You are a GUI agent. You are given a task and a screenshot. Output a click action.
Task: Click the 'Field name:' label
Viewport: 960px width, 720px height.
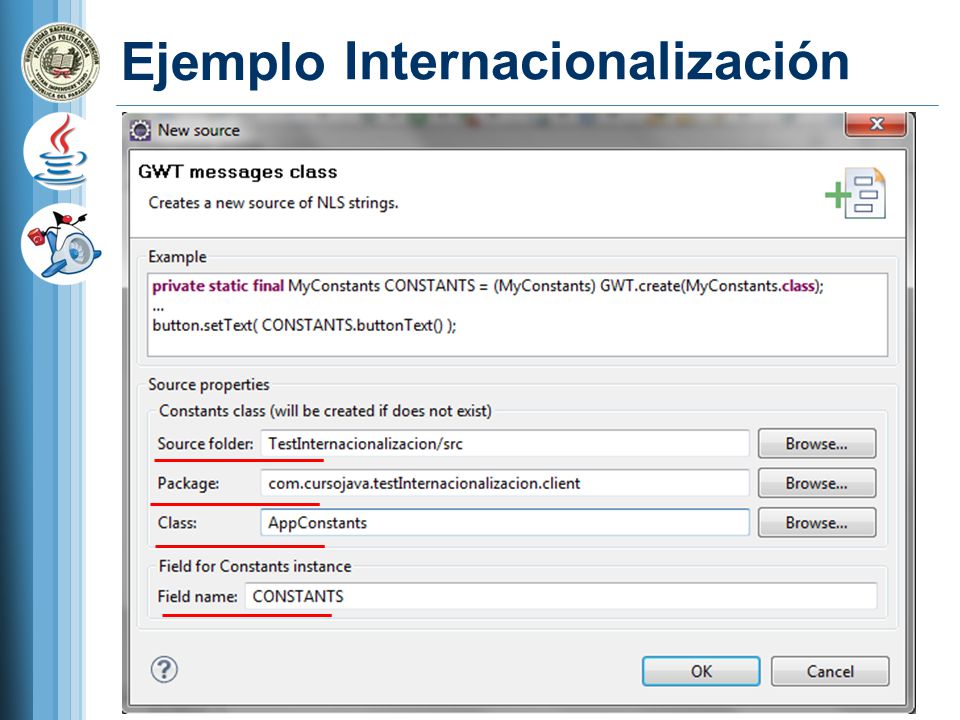197,596
